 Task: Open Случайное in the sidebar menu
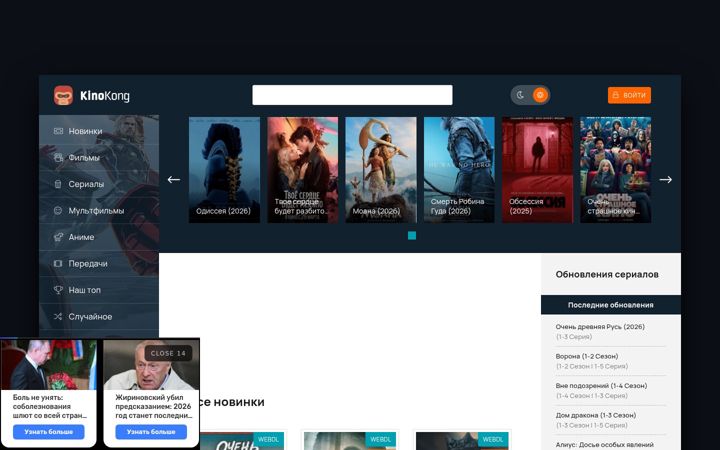(x=99, y=317)
